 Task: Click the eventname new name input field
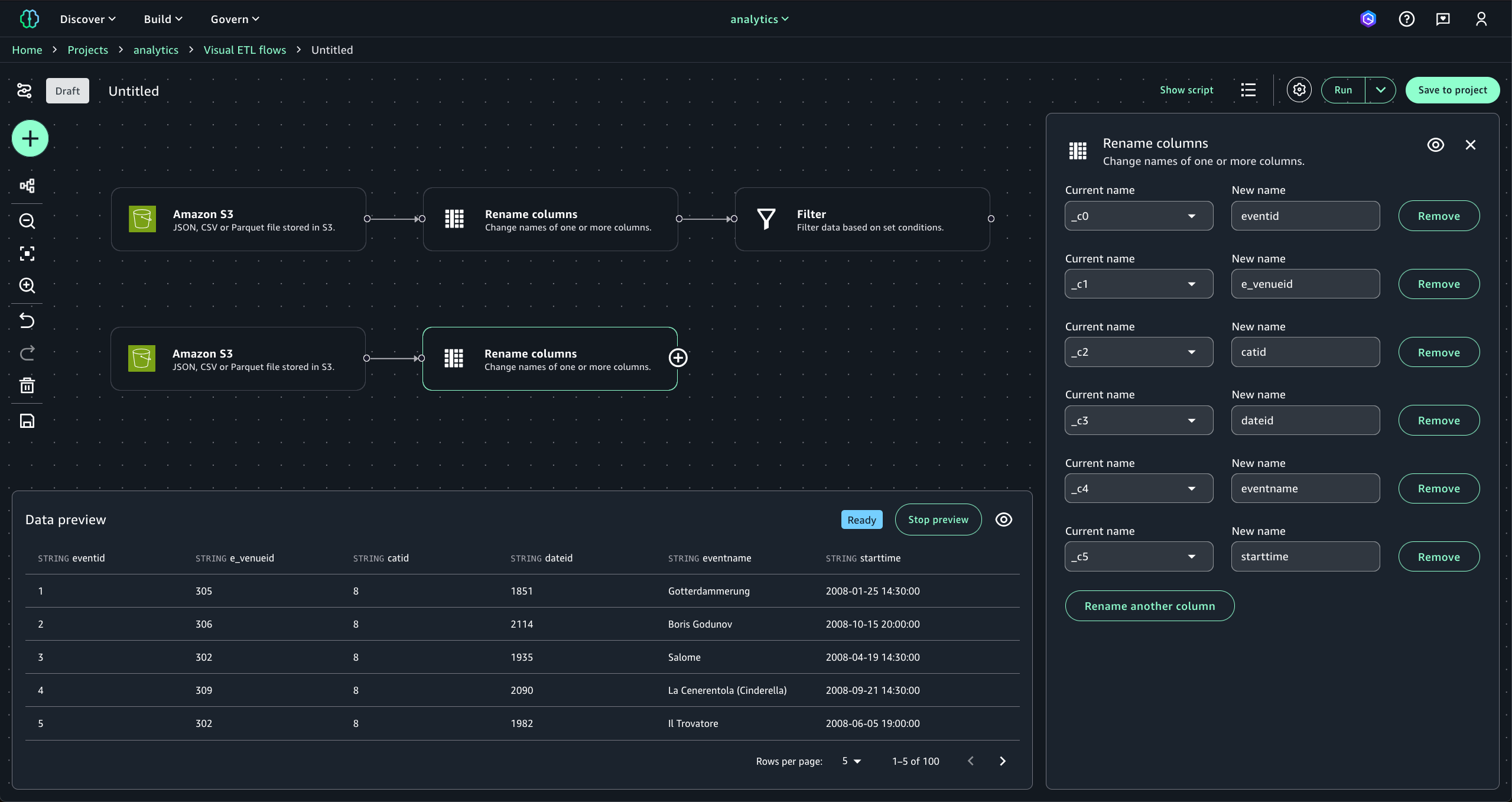1305,488
